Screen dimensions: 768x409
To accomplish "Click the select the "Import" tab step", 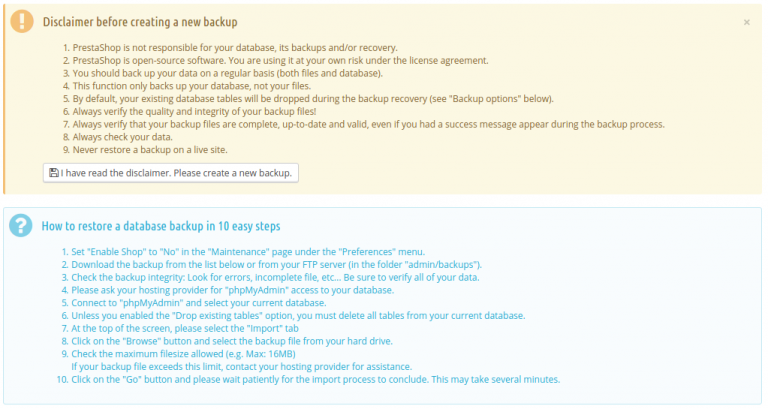I will click(190, 328).
